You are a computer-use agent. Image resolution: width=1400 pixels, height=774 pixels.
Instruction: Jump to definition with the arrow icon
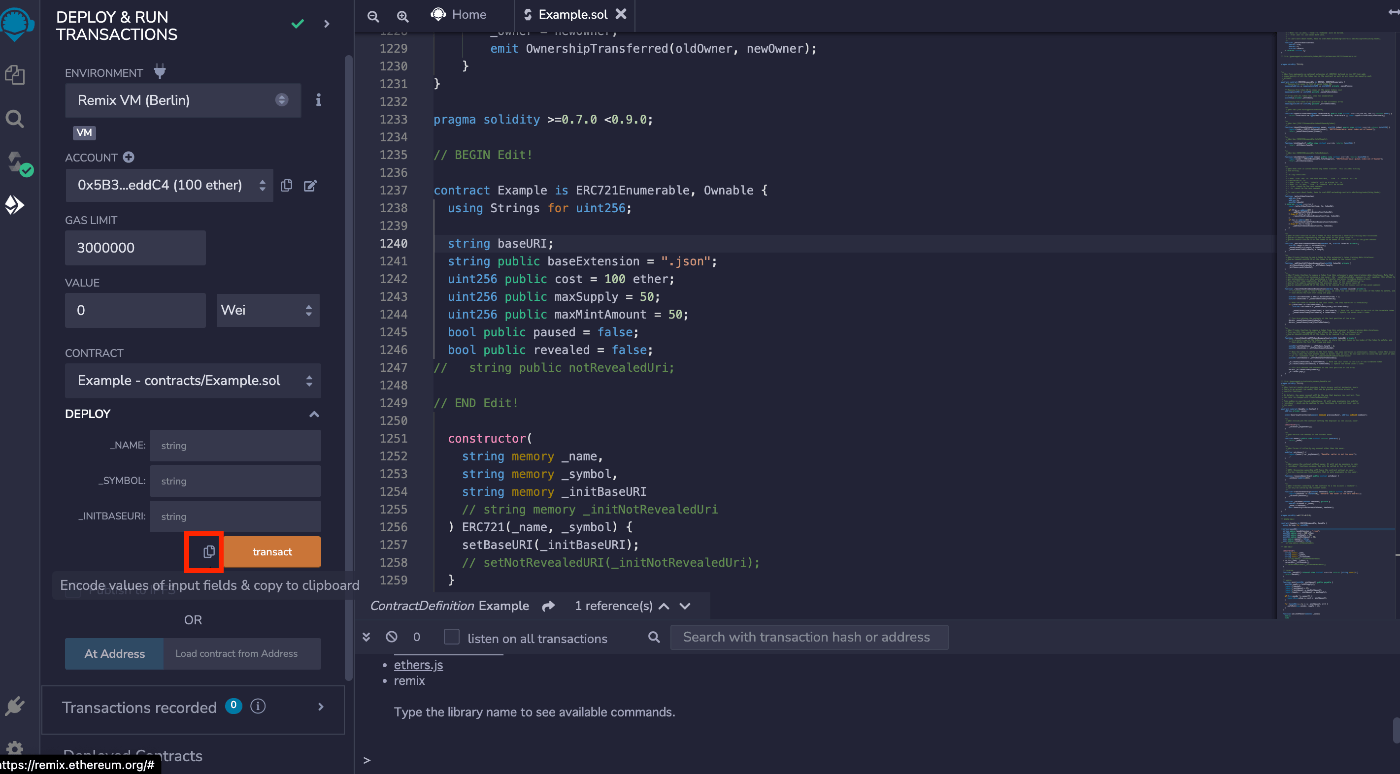pyautogui.click(x=548, y=606)
